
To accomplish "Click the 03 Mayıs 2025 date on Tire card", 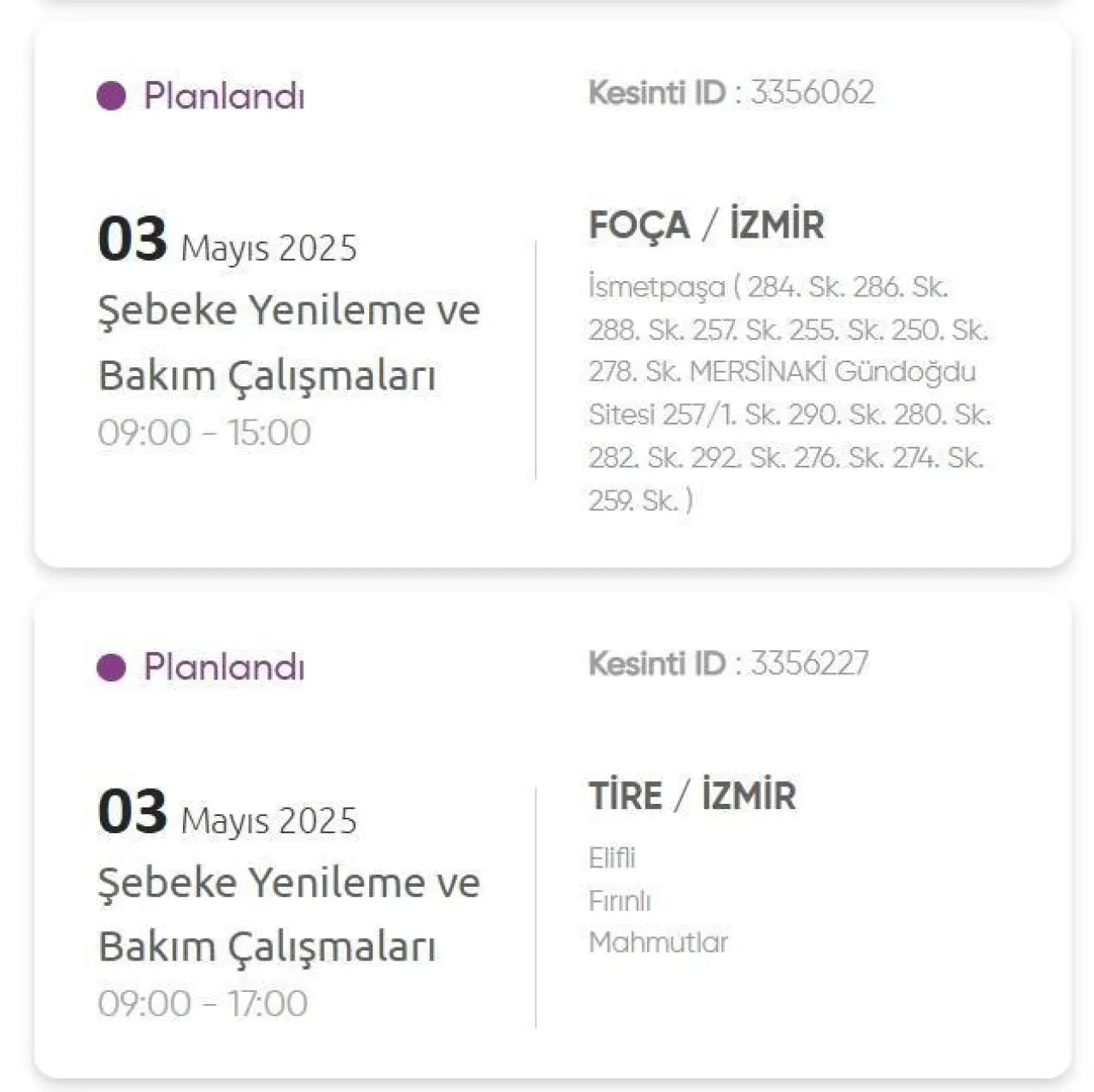I will point(227,812).
